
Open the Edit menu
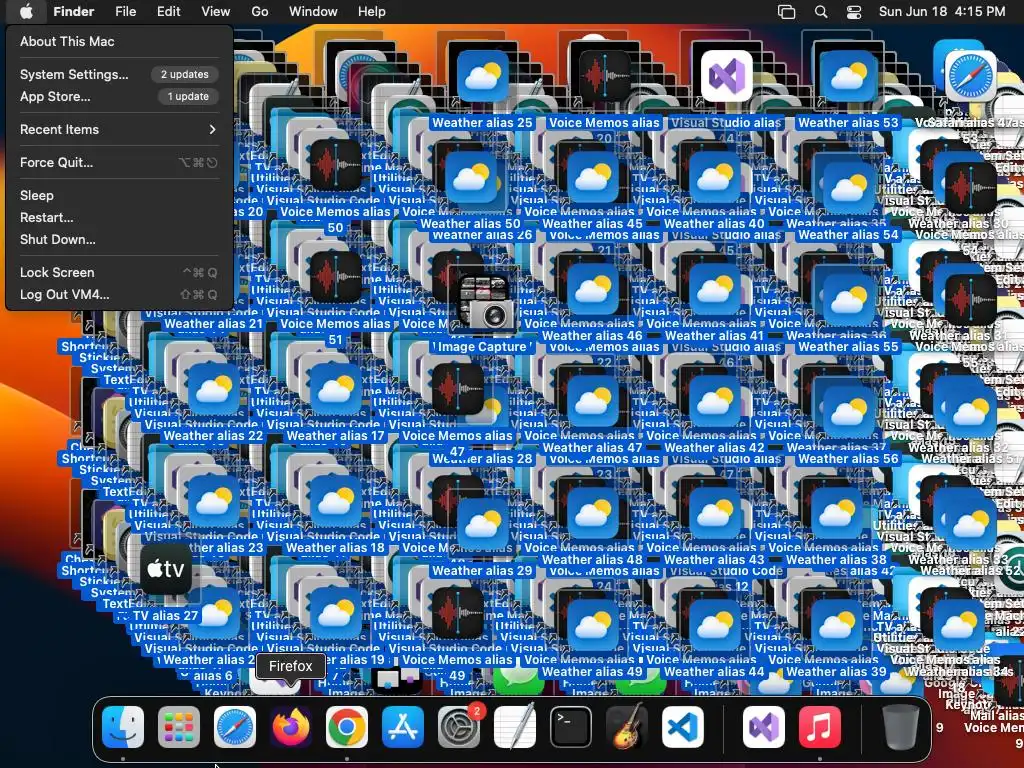pos(168,12)
